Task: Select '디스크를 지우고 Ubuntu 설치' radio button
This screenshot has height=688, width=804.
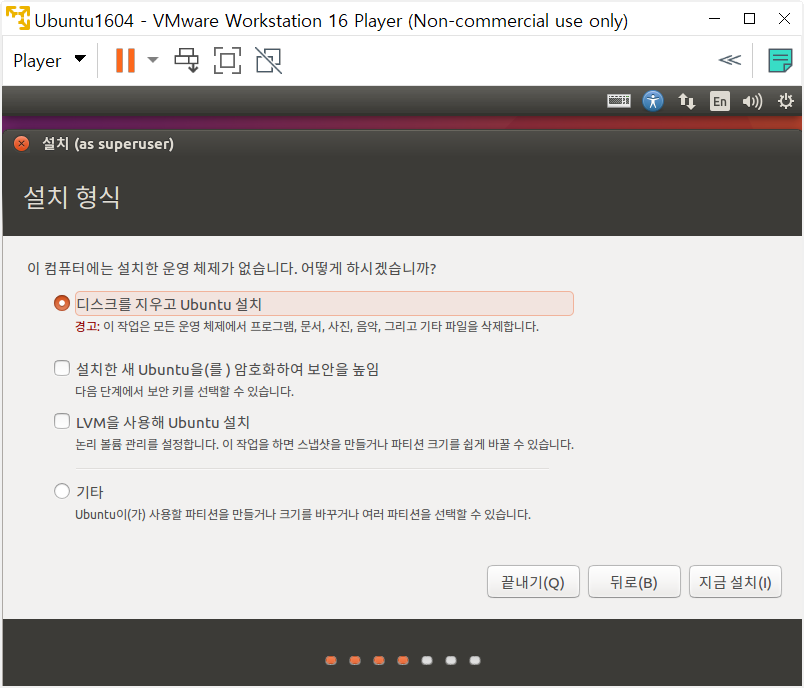Action: coord(62,303)
